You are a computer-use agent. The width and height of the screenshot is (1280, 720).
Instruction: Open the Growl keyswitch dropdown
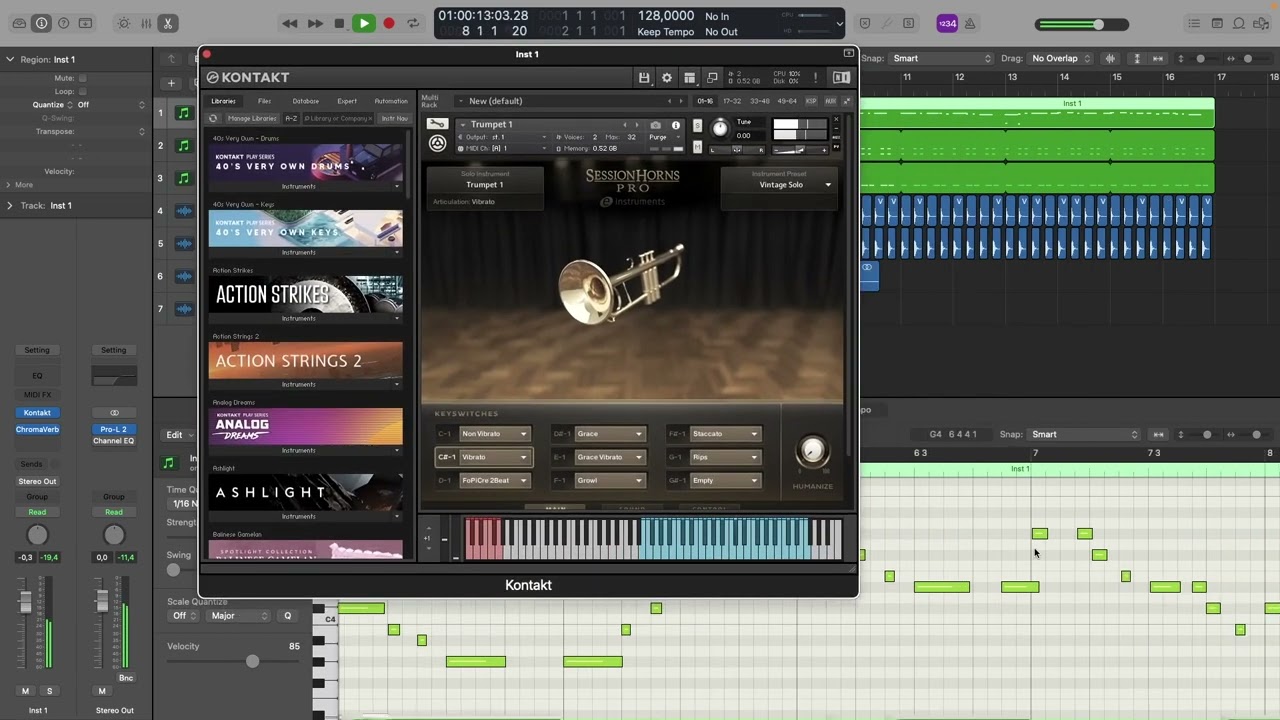tap(610, 480)
